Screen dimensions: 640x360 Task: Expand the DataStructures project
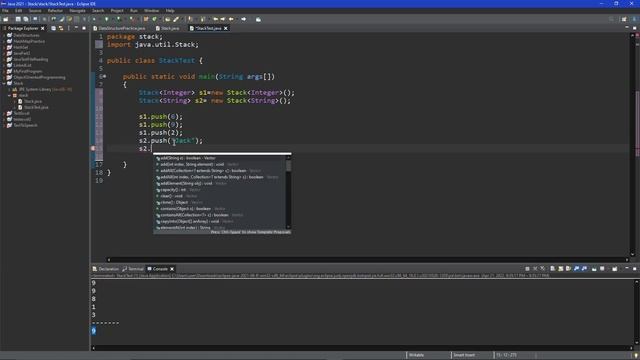coord(4,36)
